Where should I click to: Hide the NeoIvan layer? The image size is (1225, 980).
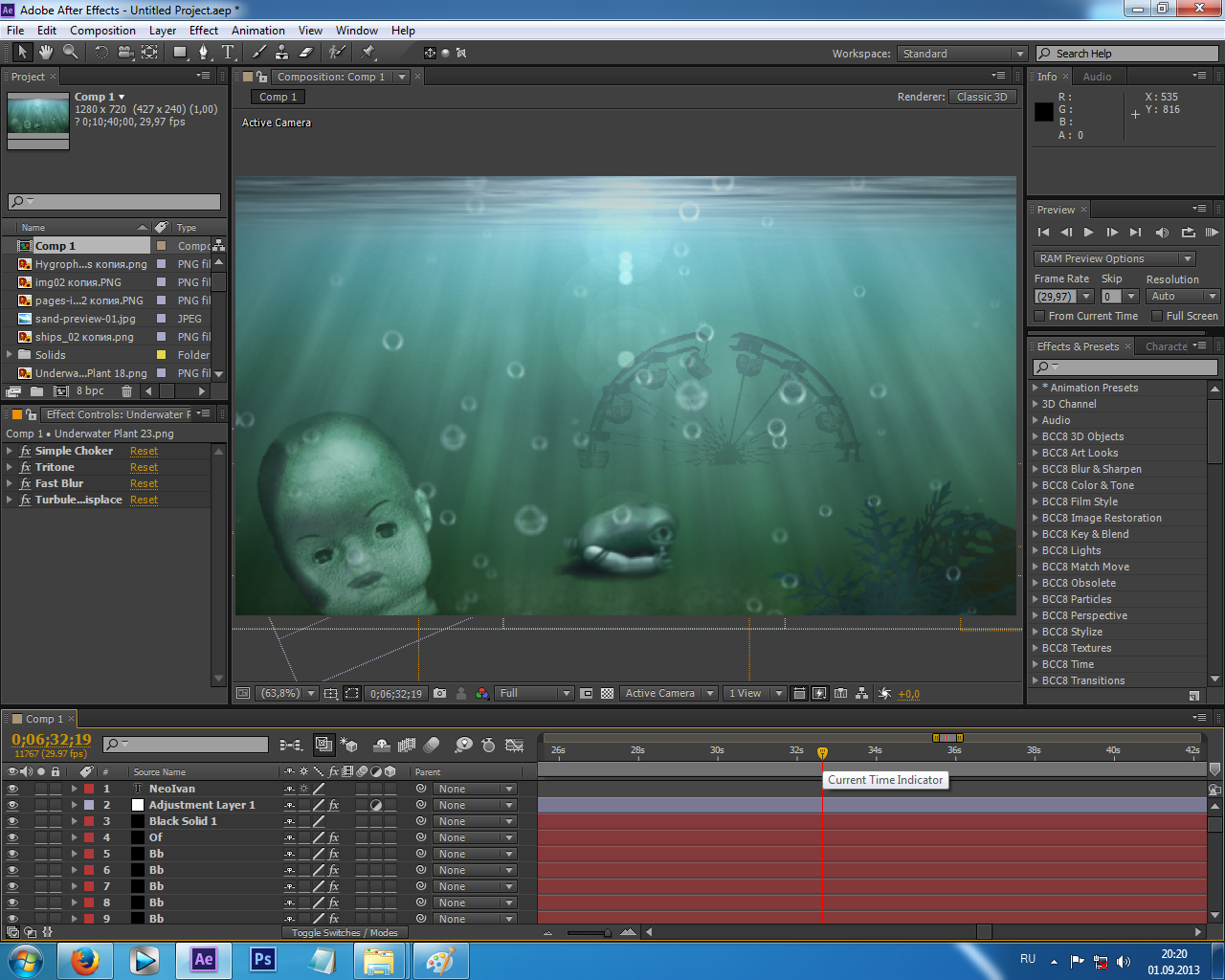[12, 789]
